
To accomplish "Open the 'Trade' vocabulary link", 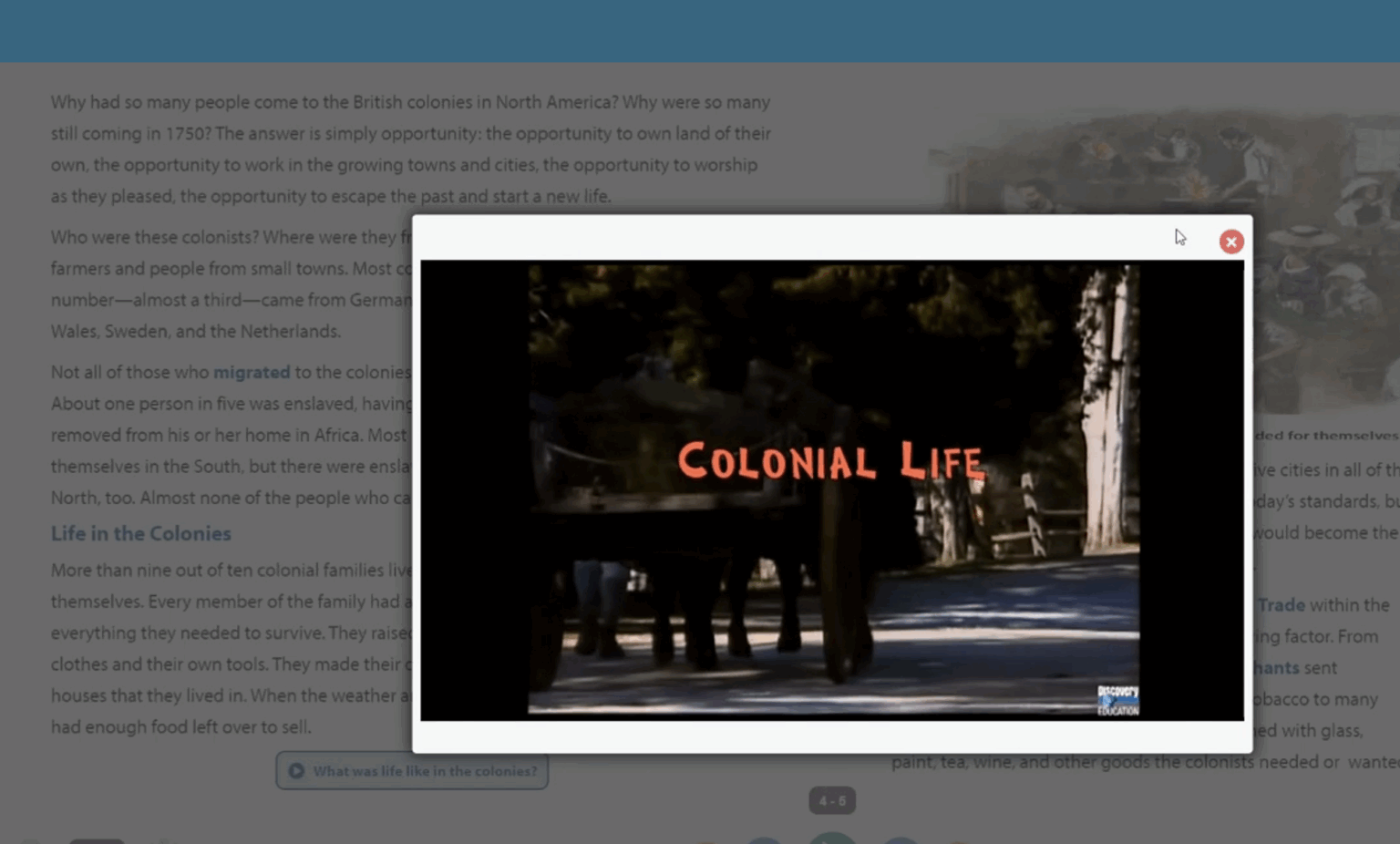I will (x=1281, y=605).
